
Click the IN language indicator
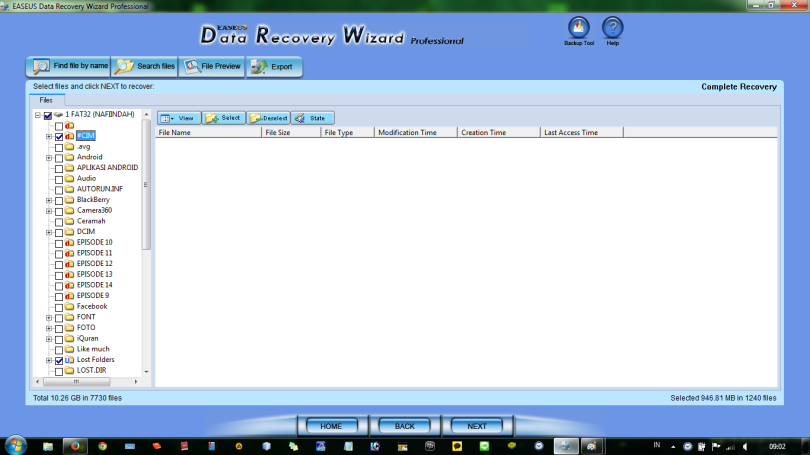coord(657,445)
